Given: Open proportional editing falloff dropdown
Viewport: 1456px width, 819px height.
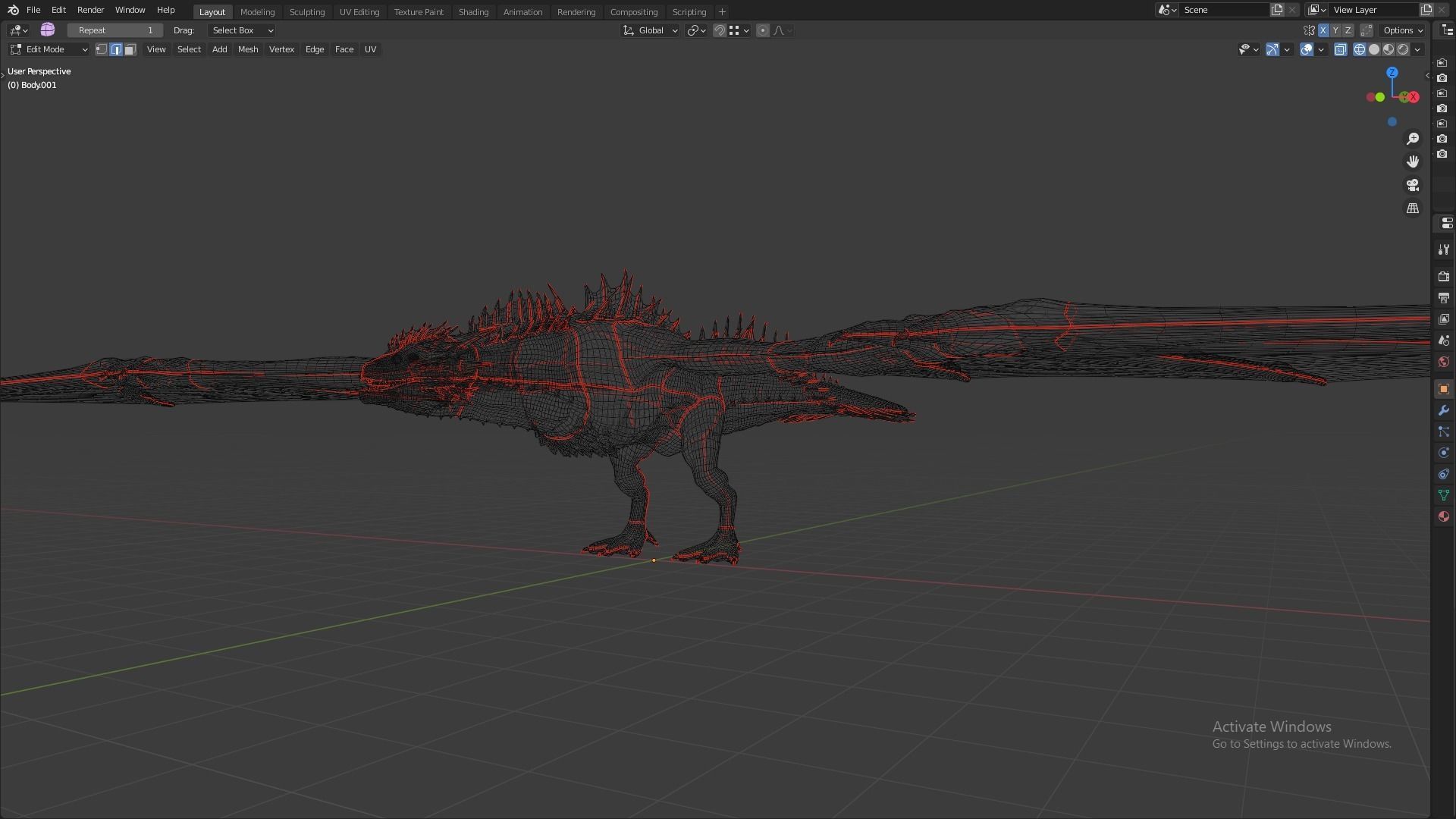Looking at the screenshot, I should point(783,30).
